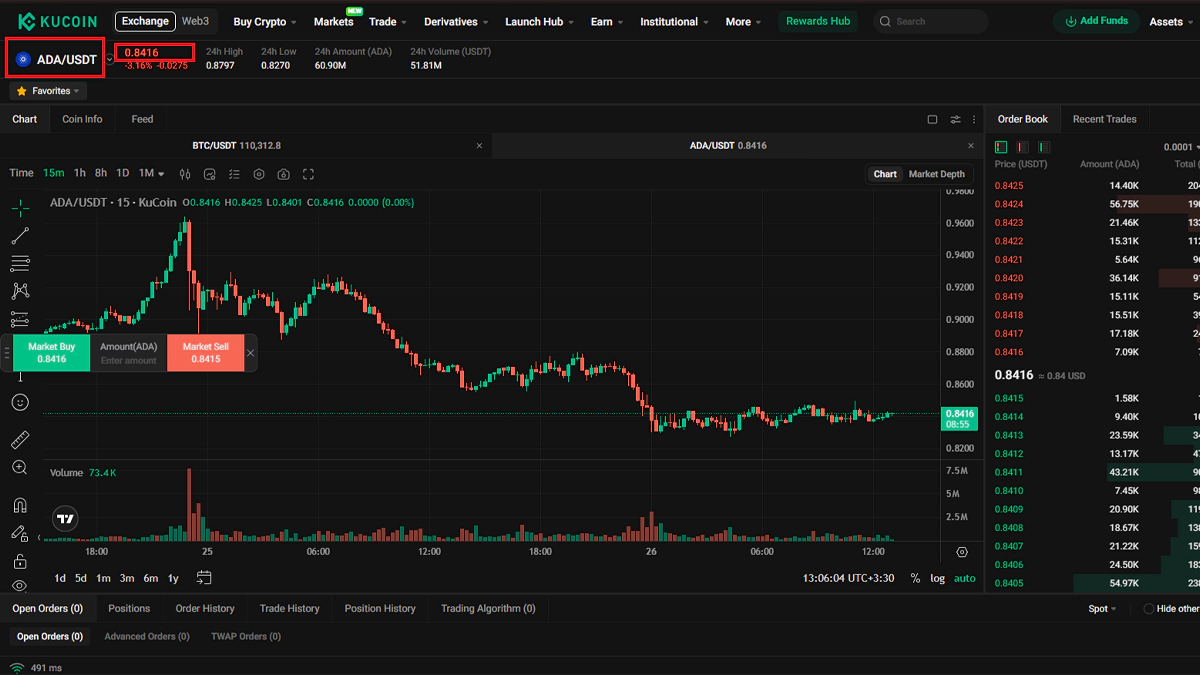Toggle stay-in-drawing-mode pencil lock
This screenshot has width=1200, height=675.
point(20,533)
